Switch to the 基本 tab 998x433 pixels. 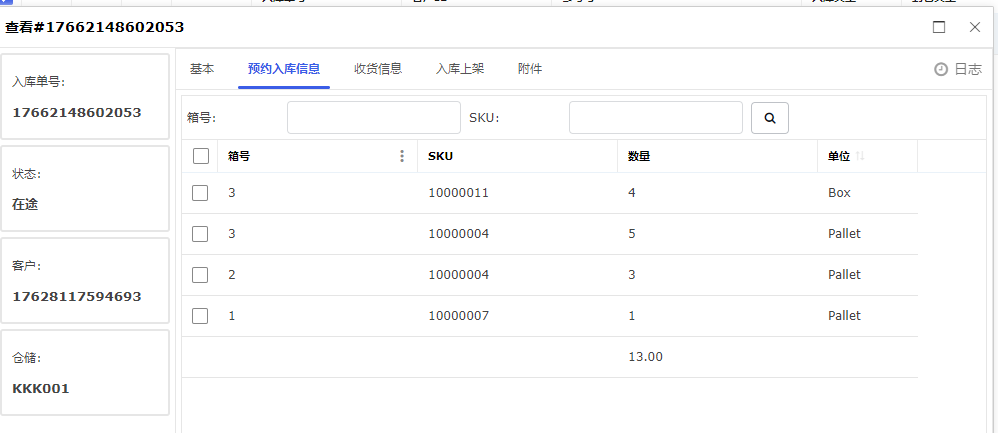pyautogui.click(x=202, y=69)
